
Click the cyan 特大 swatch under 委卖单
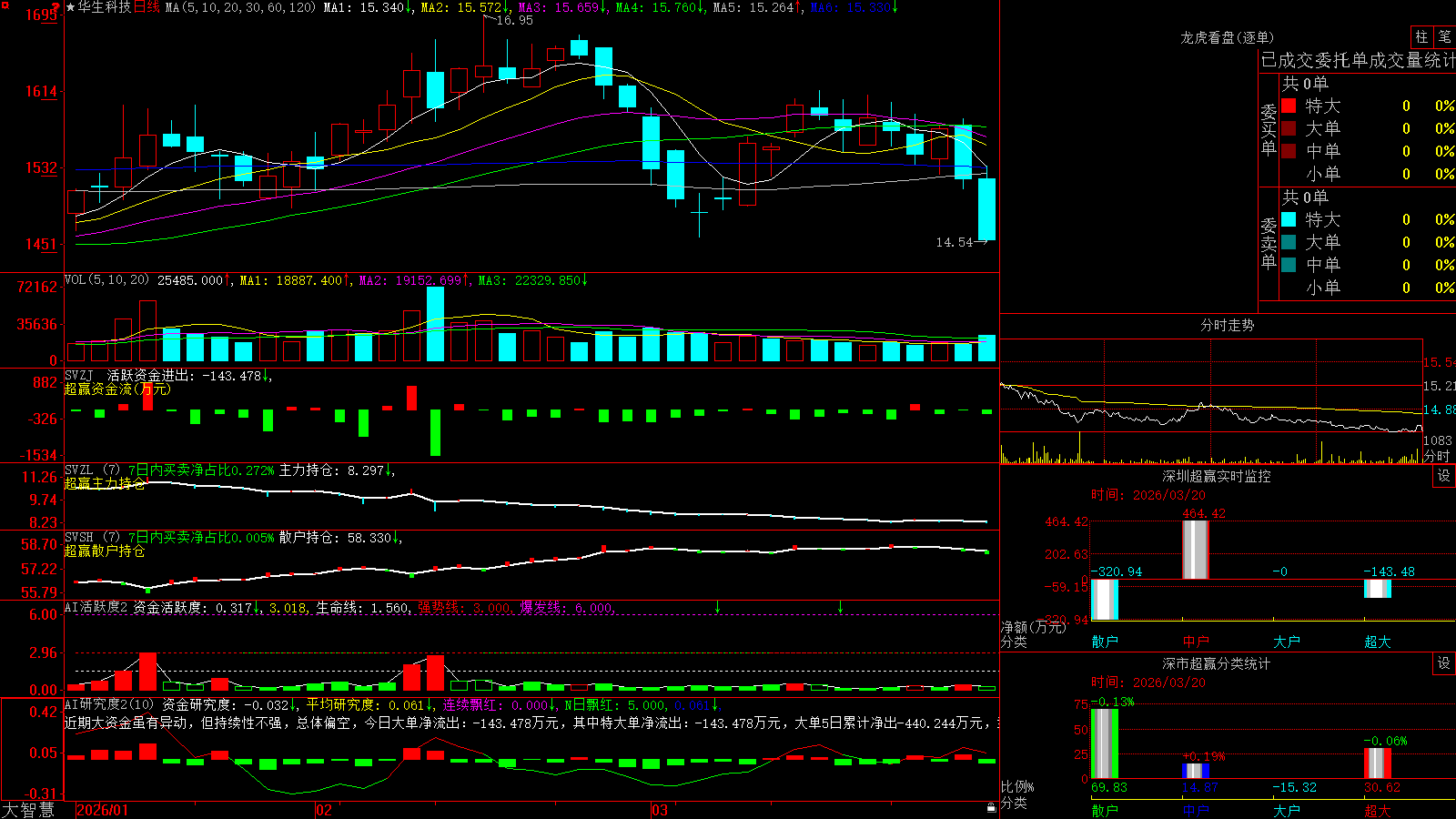pyautogui.click(x=1289, y=219)
